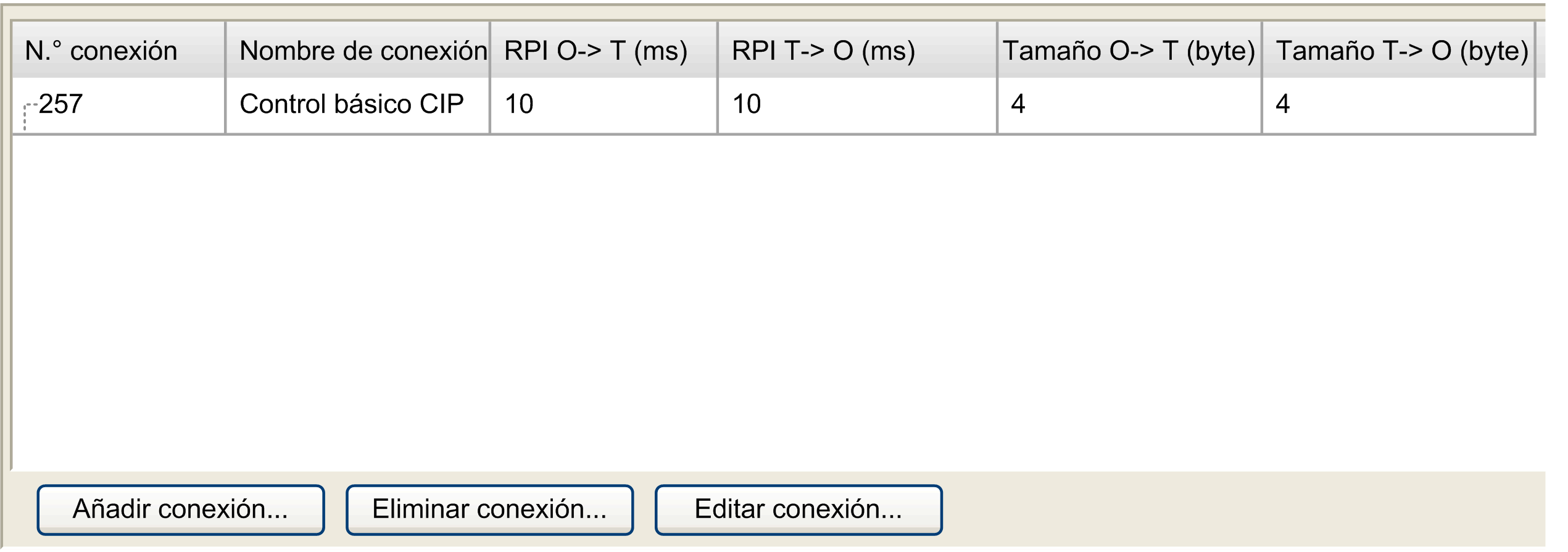This screenshot has width=1568, height=552.
Task: Open the Editar conexión dialog
Action: [799, 510]
